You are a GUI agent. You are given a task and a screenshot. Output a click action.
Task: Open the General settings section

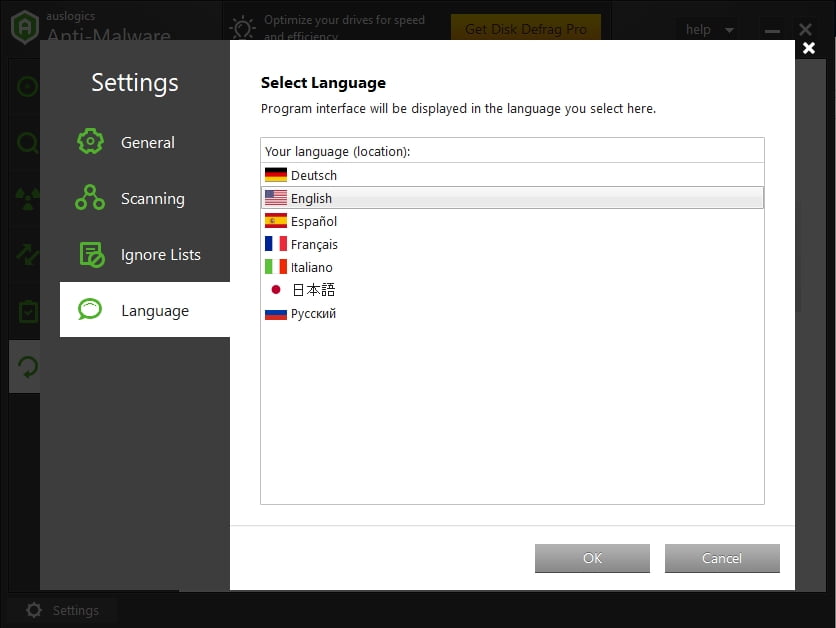(144, 142)
